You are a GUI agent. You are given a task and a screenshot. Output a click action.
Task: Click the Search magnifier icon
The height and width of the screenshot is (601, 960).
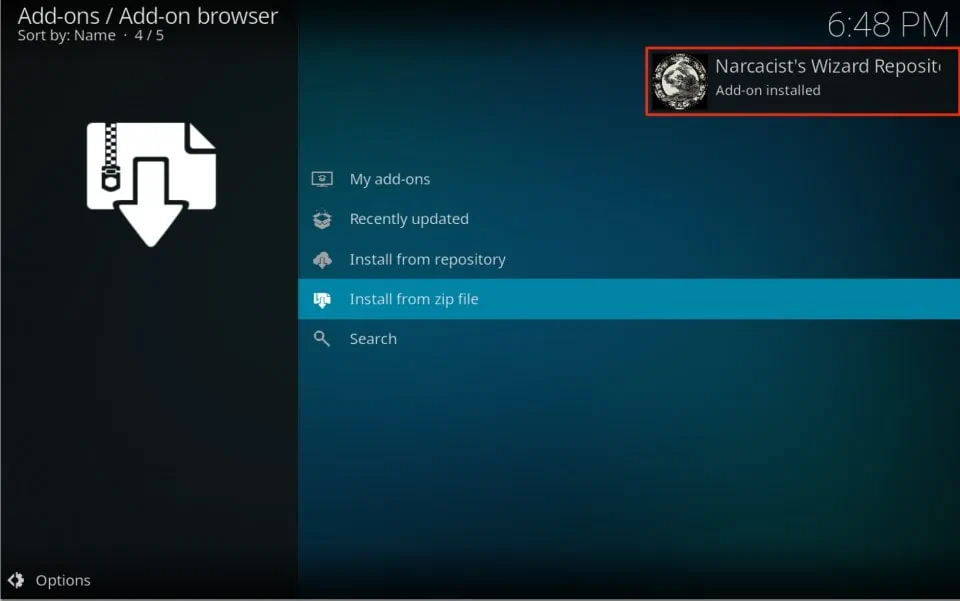(322, 338)
